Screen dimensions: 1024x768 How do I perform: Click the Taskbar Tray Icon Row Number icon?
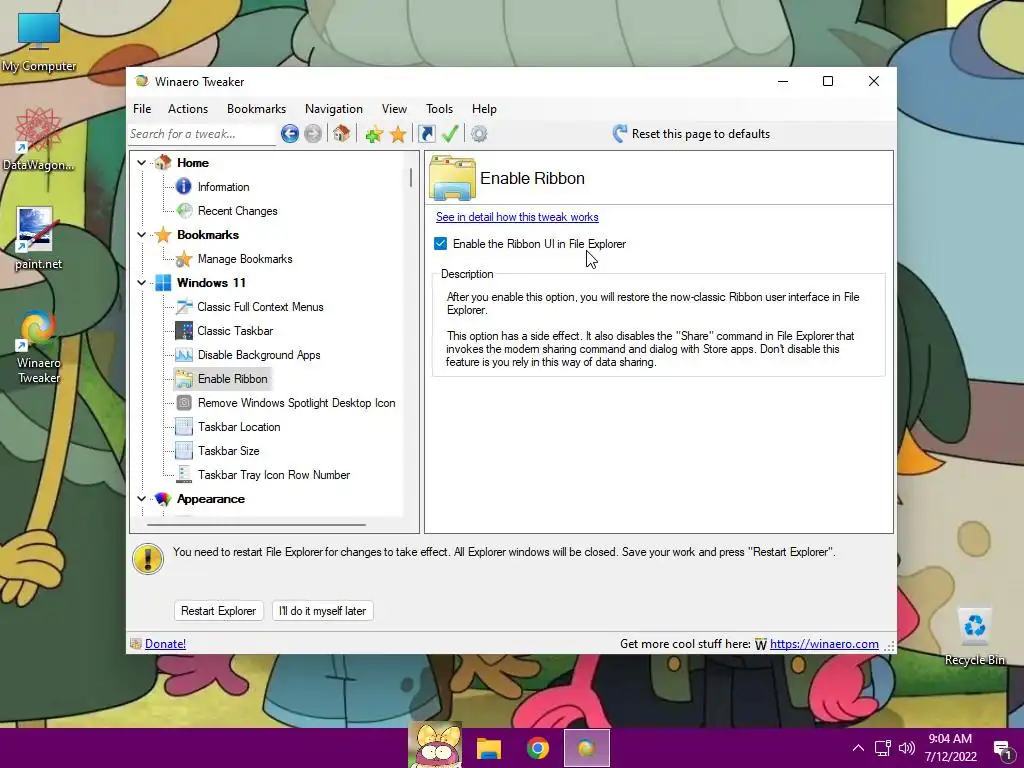pos(184,475)
